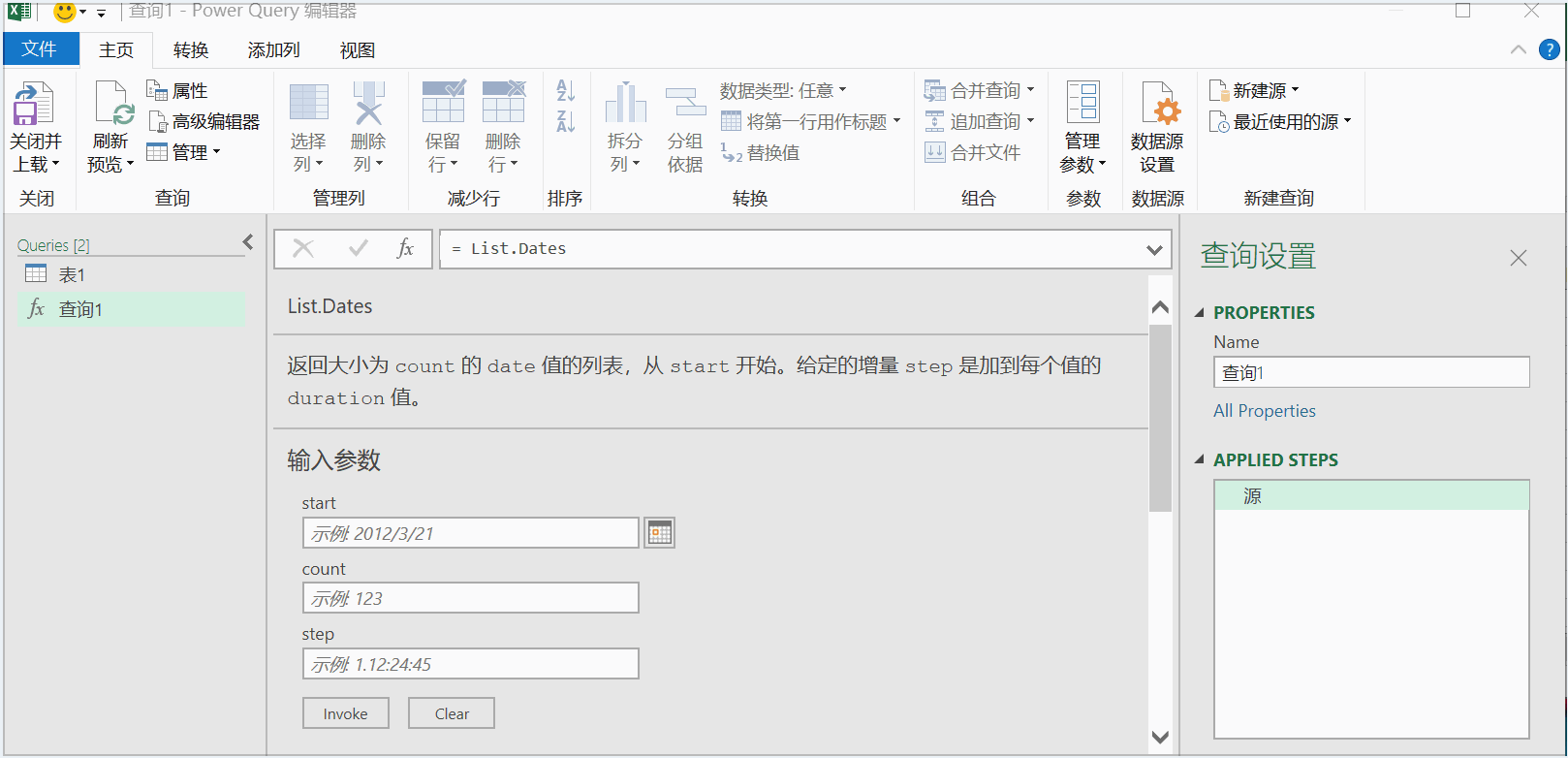Click the Remove Rows icon
The width and height of the screenshot is (1568, 758).
(x=503, y=102)
